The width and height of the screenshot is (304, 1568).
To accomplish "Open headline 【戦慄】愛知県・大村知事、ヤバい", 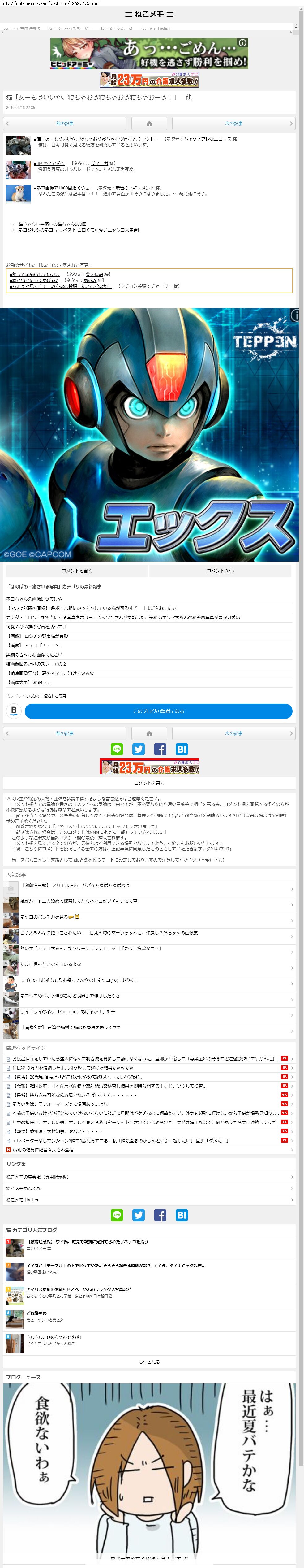I will [x=149, y=1131].
